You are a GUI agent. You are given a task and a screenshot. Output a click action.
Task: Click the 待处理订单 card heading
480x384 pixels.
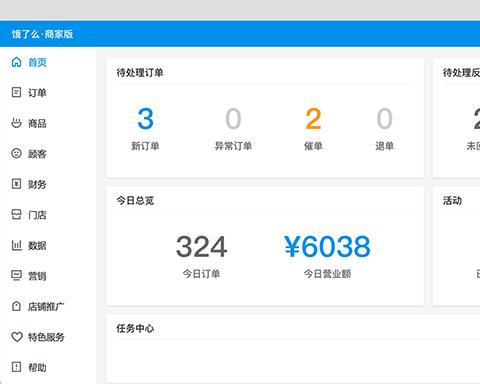(x=140, y=72)
